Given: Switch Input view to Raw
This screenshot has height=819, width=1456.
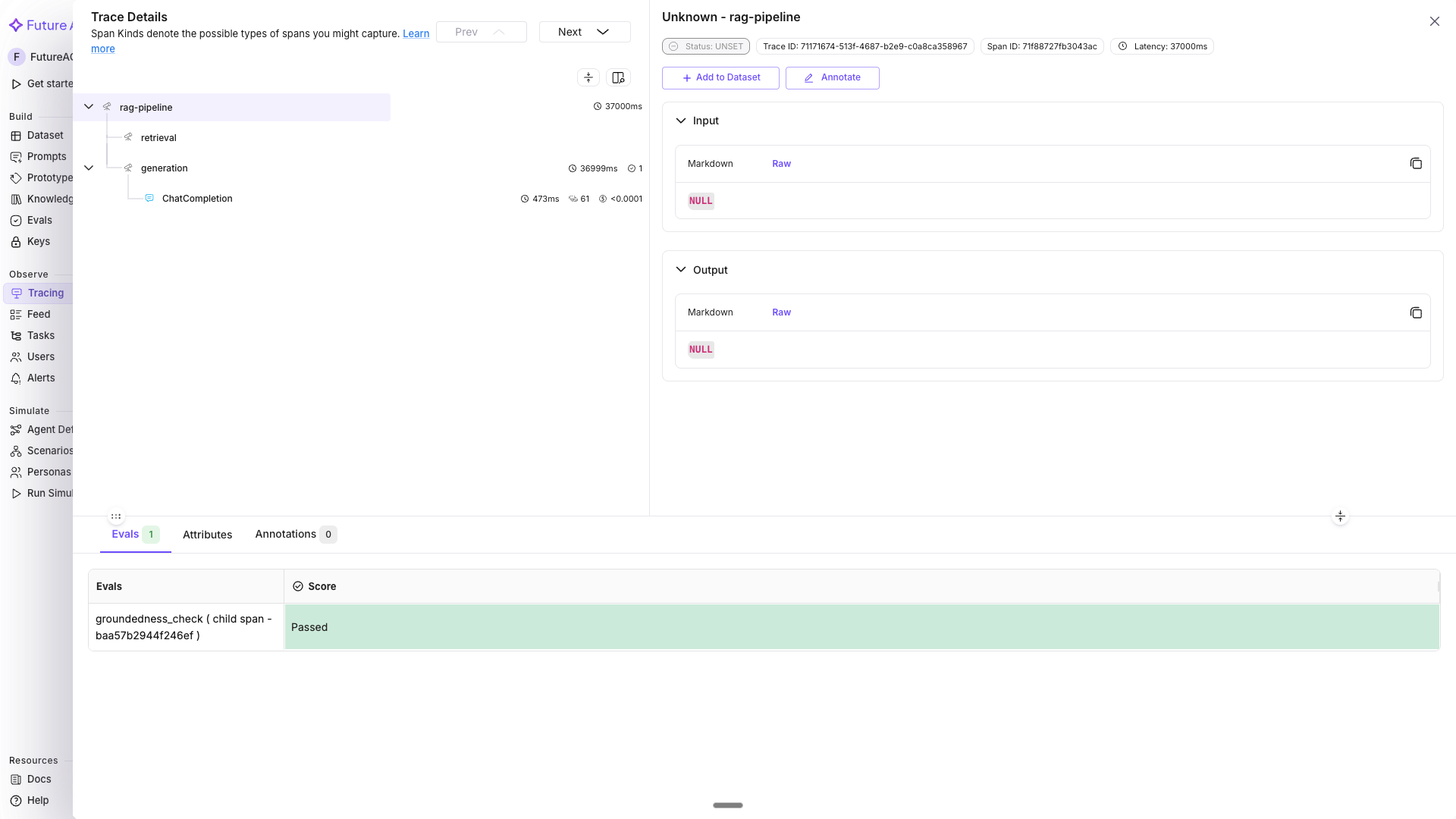Looking at the screenshot, I should pos(781,163).
